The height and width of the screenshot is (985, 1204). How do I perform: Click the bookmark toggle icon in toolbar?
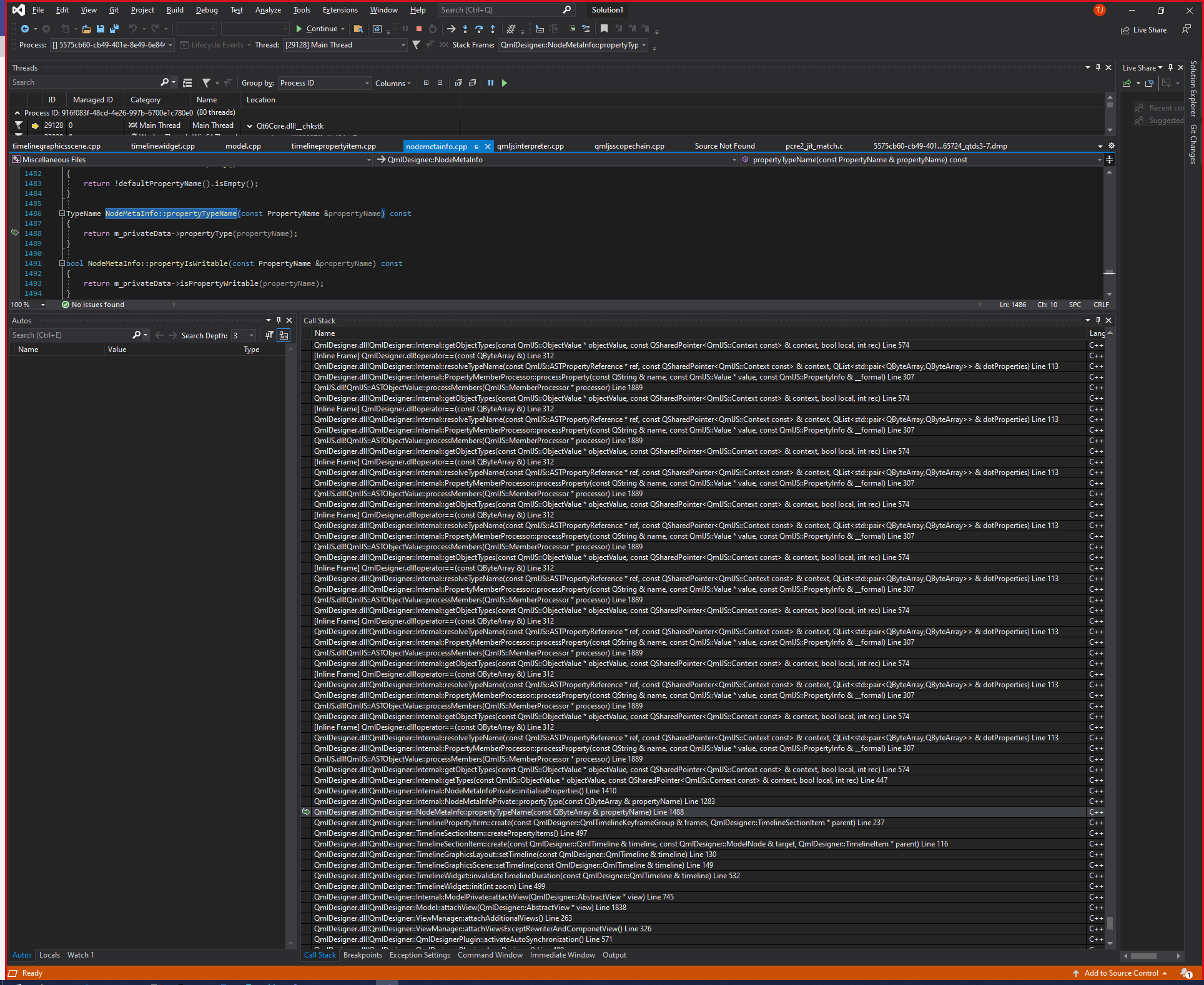pyautogui.click(x=604, y=29)
